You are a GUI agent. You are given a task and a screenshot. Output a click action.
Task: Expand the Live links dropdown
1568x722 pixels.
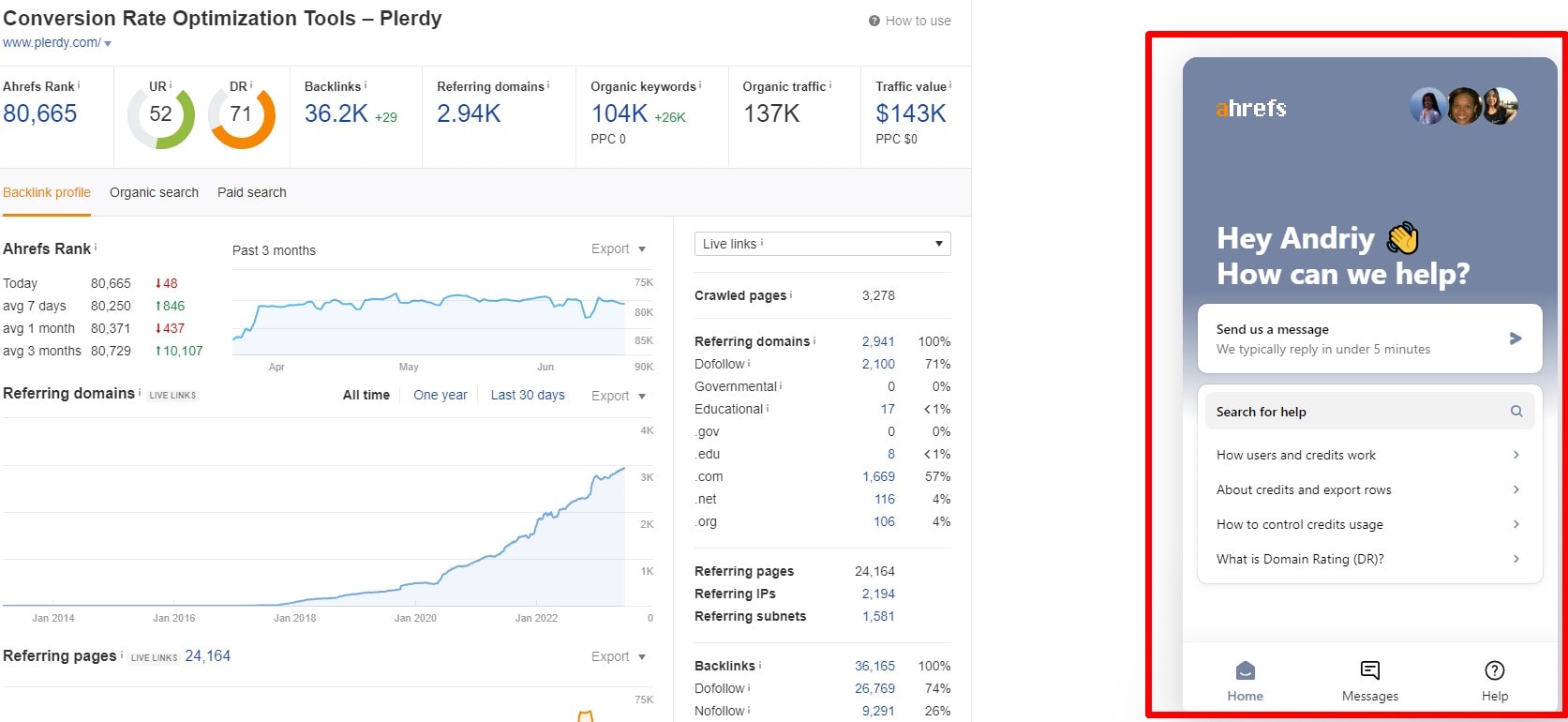pyautogui.click(x=823, y=244)
